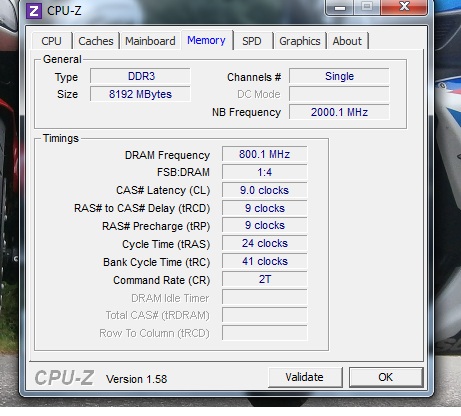The height and width of the screenshot is (416, 461).
Task: Click the empty Row To Column field
Action: click(x=264, y=333)
